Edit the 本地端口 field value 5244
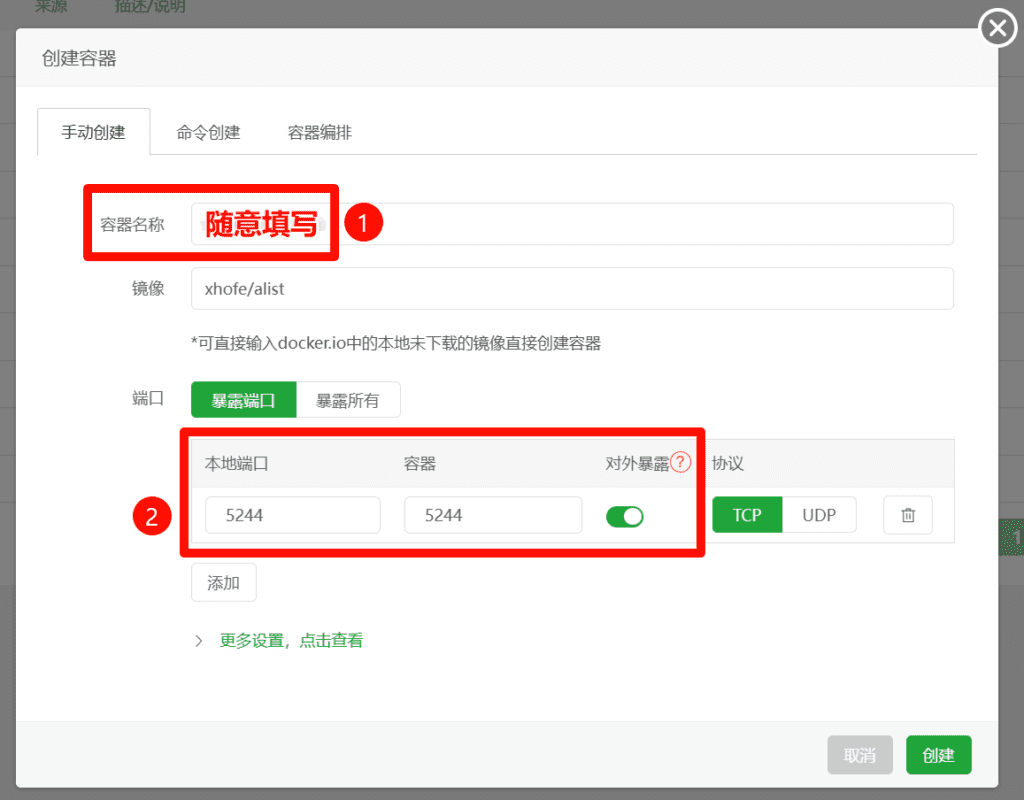This screenshot has height=800, width=1024. 292,515
